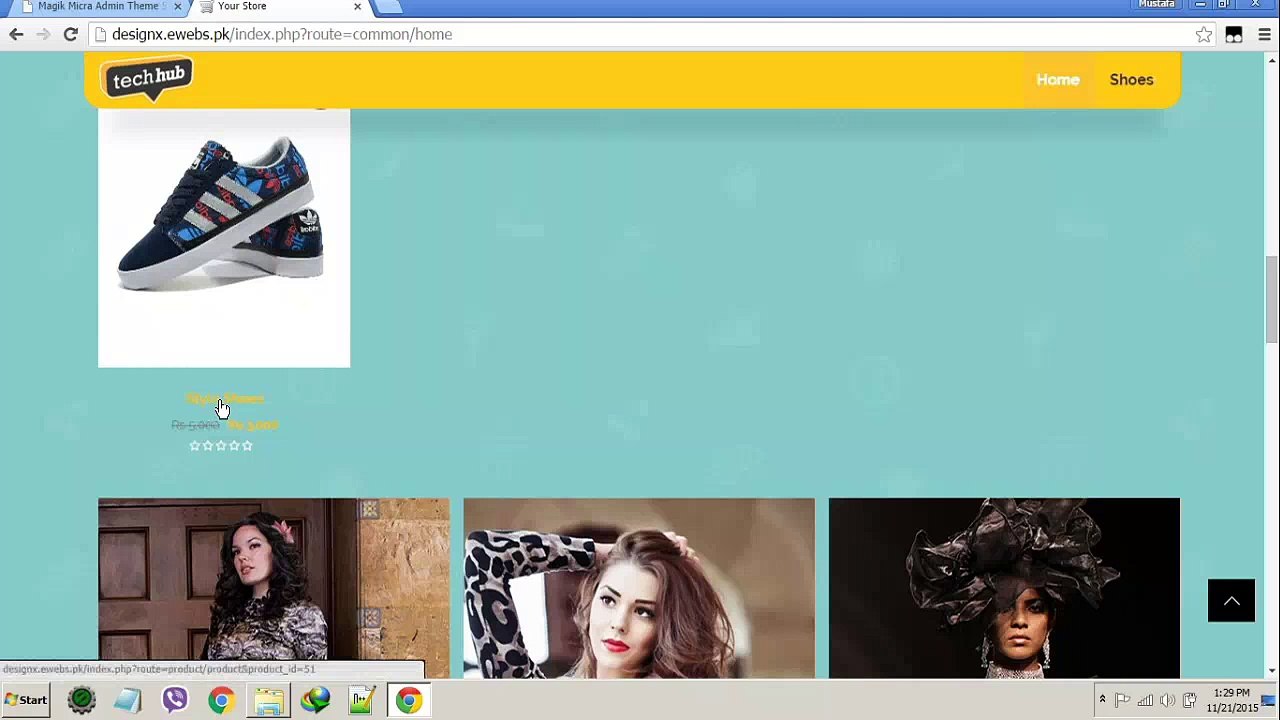
Task: Bookmark this page with the star icon
Action: pyautogui.click(x=1204, y=34)
